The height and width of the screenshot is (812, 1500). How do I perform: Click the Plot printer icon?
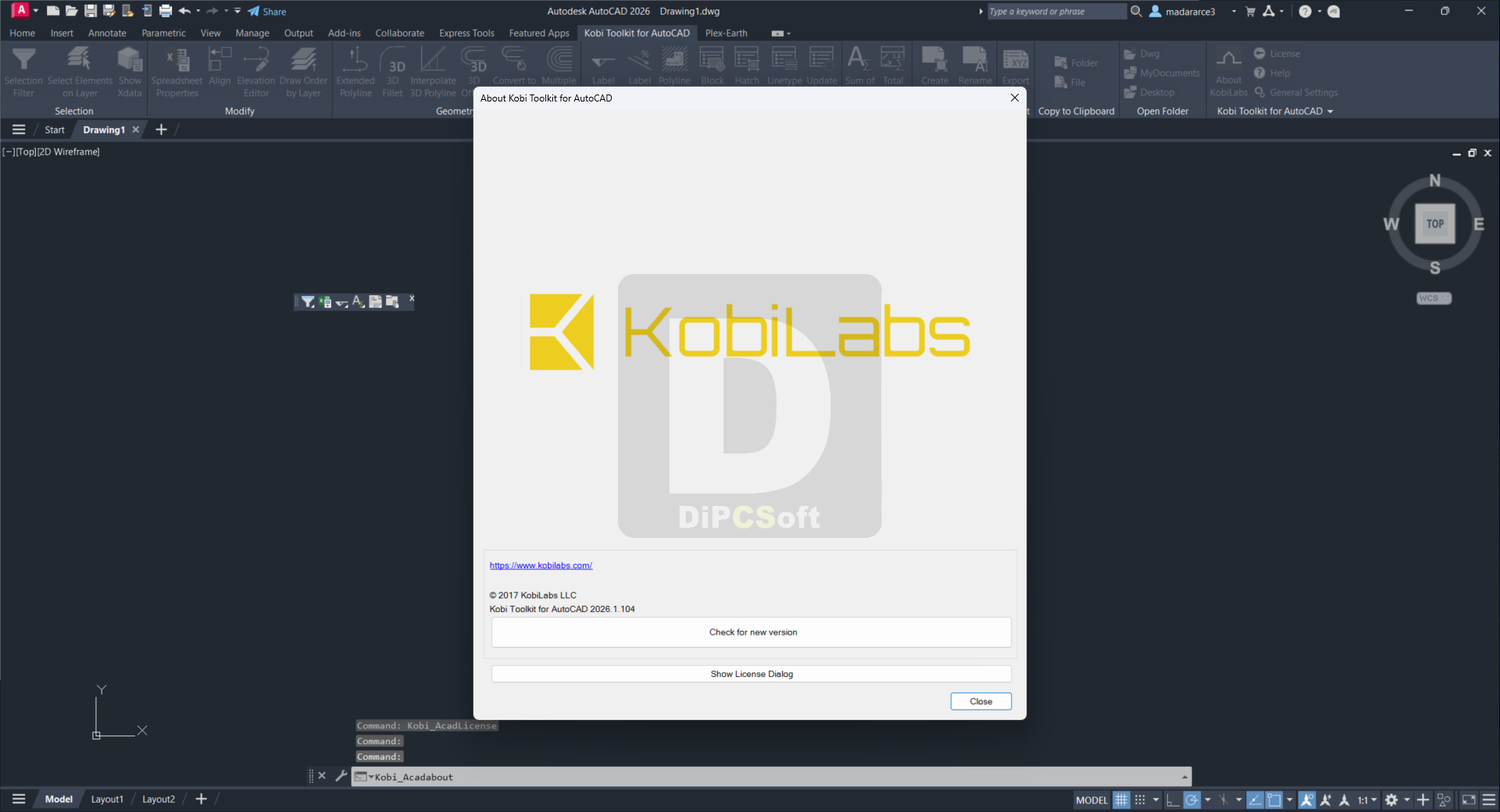tap(166, 11)
